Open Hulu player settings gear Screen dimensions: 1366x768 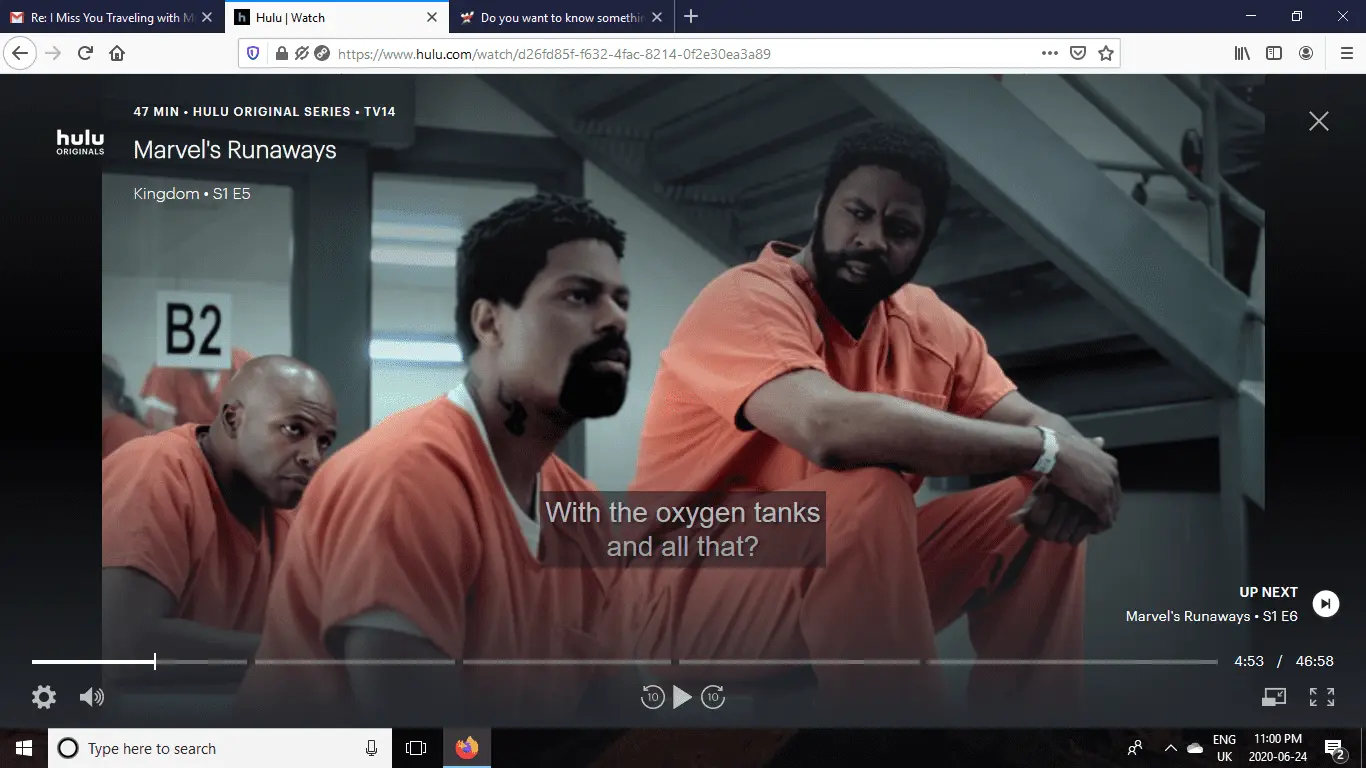[x=44, y=697]
